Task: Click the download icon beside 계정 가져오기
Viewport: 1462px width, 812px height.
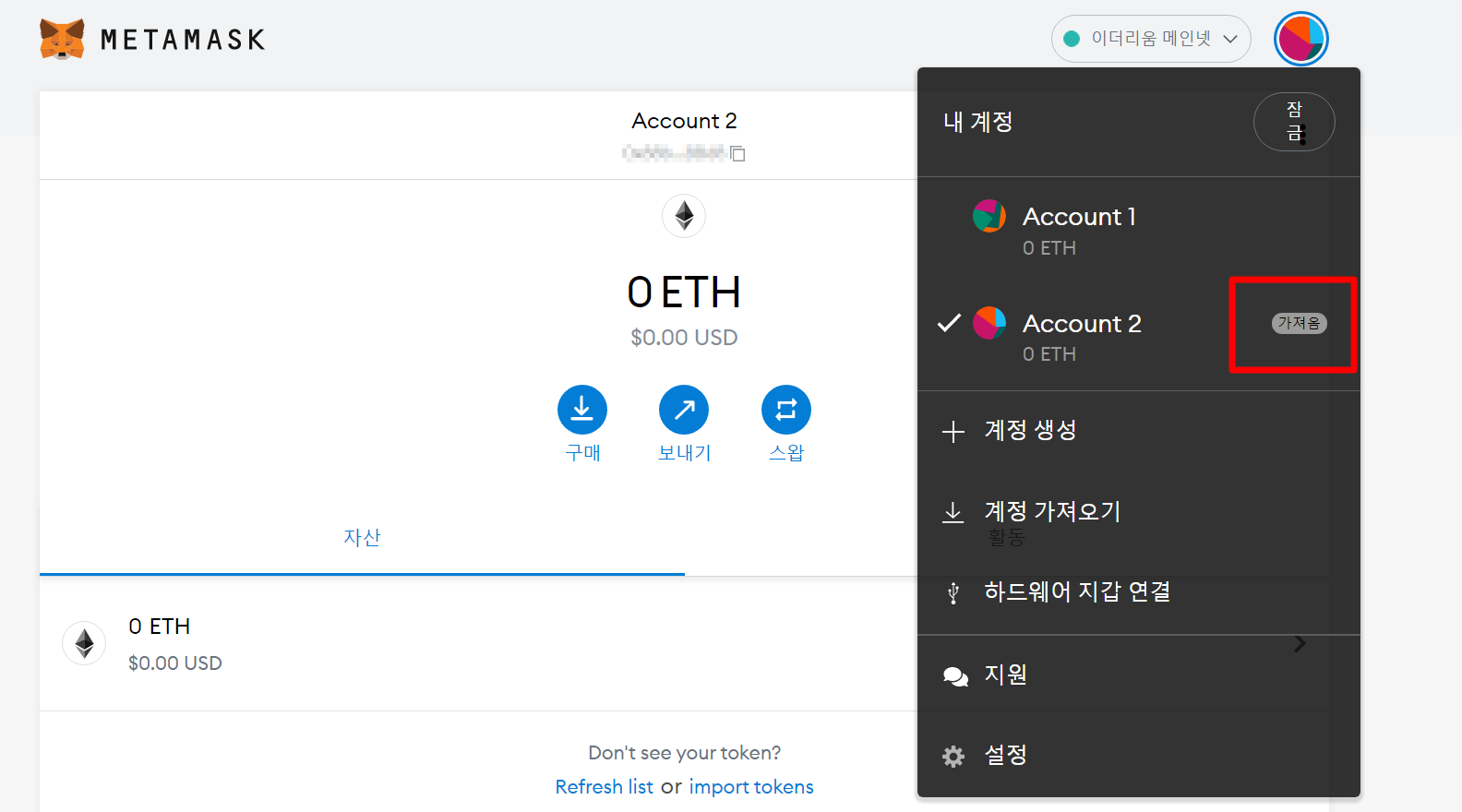Action: tap(953, 512)
